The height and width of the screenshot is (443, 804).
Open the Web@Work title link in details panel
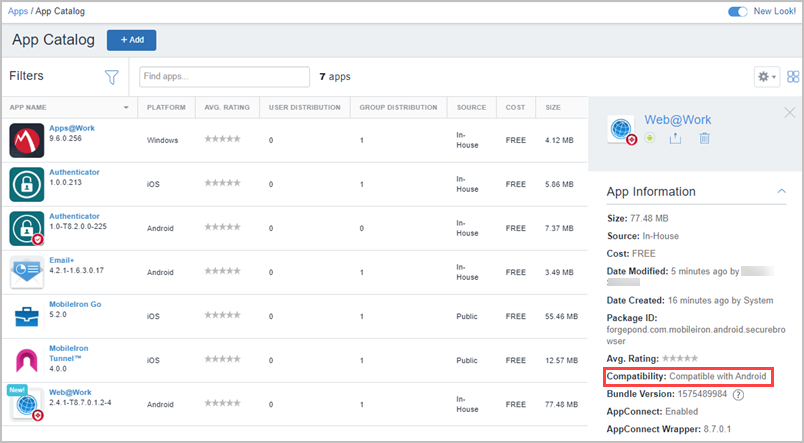point(677,120)
